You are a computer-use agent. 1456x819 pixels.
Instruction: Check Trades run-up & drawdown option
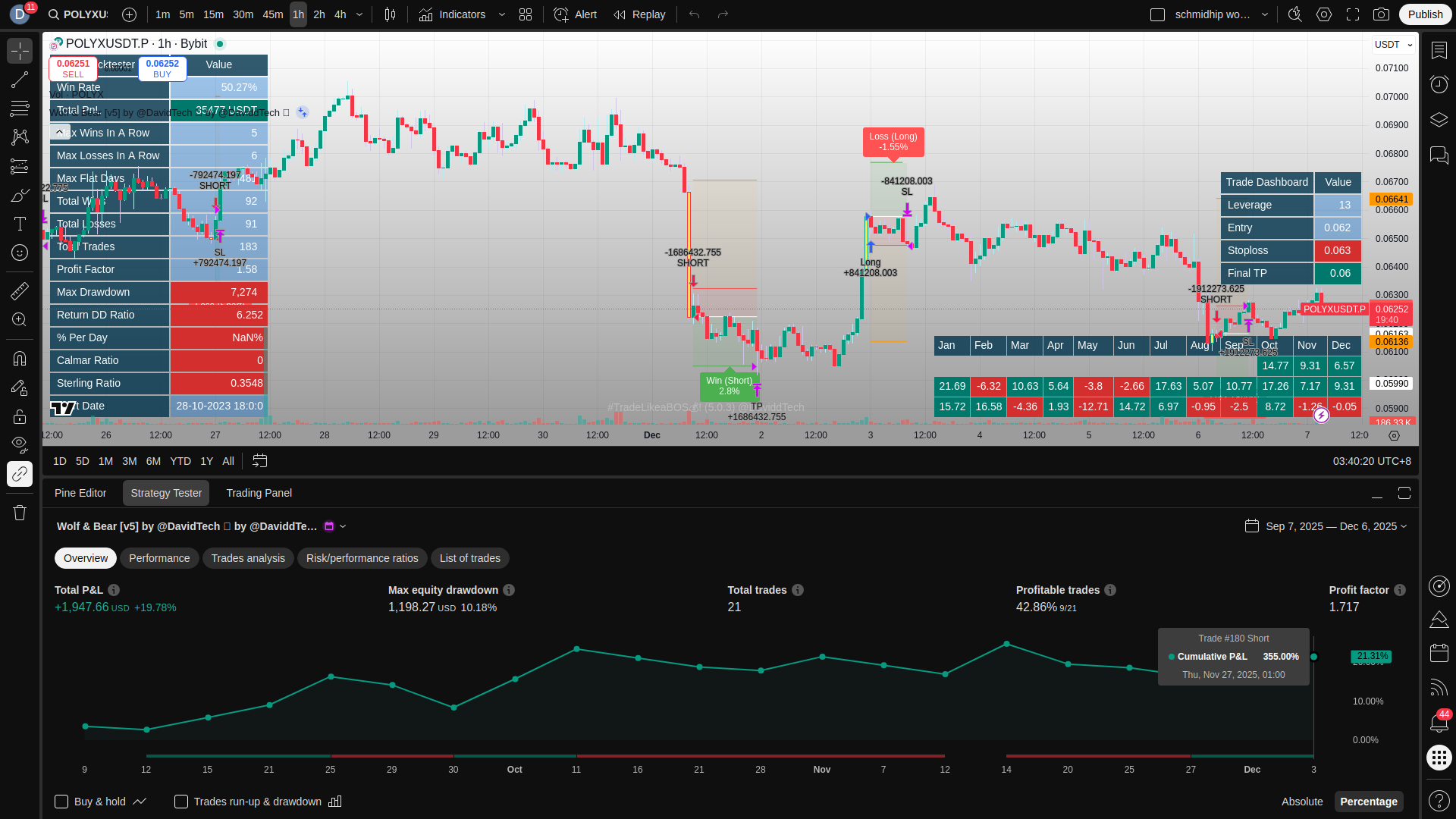click(x=181, y=802)
